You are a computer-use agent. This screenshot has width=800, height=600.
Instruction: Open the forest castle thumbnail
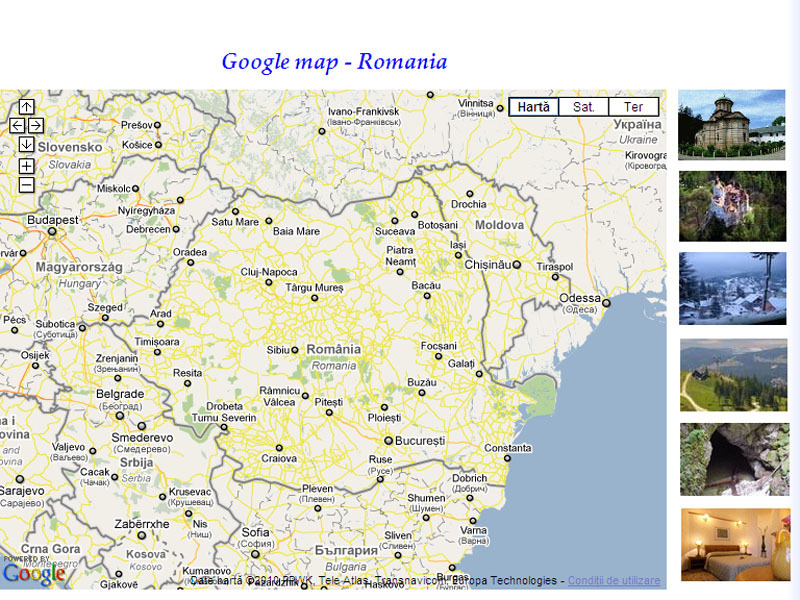click(x=732, y=206)
